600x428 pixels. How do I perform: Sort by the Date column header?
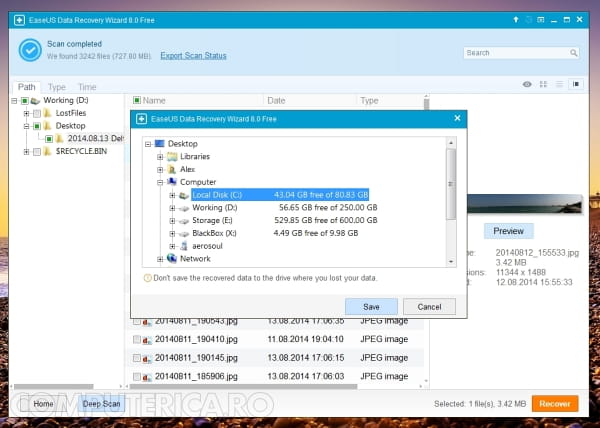pos(276,101)
